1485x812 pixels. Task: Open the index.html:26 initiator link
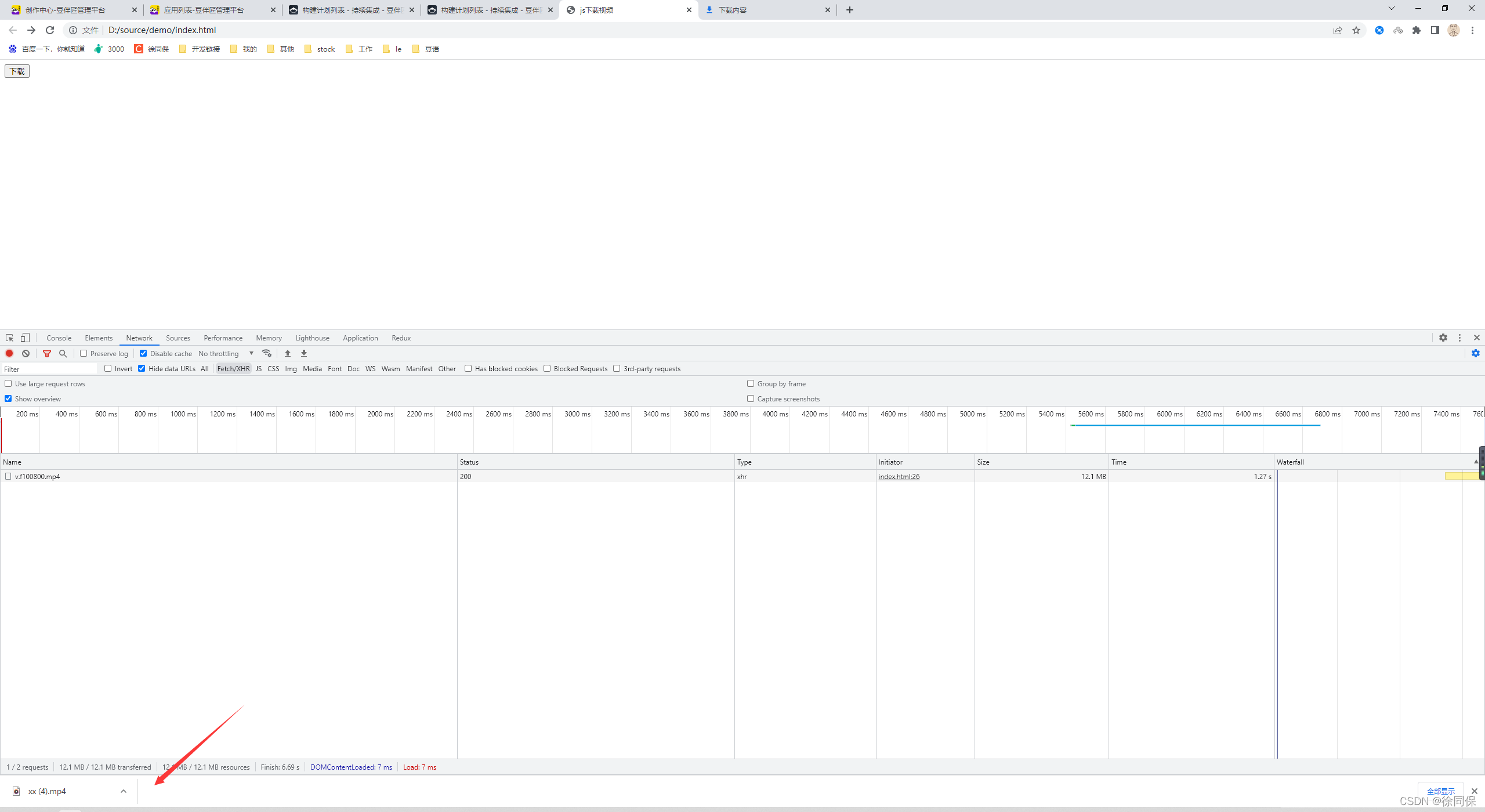[899, 476]
